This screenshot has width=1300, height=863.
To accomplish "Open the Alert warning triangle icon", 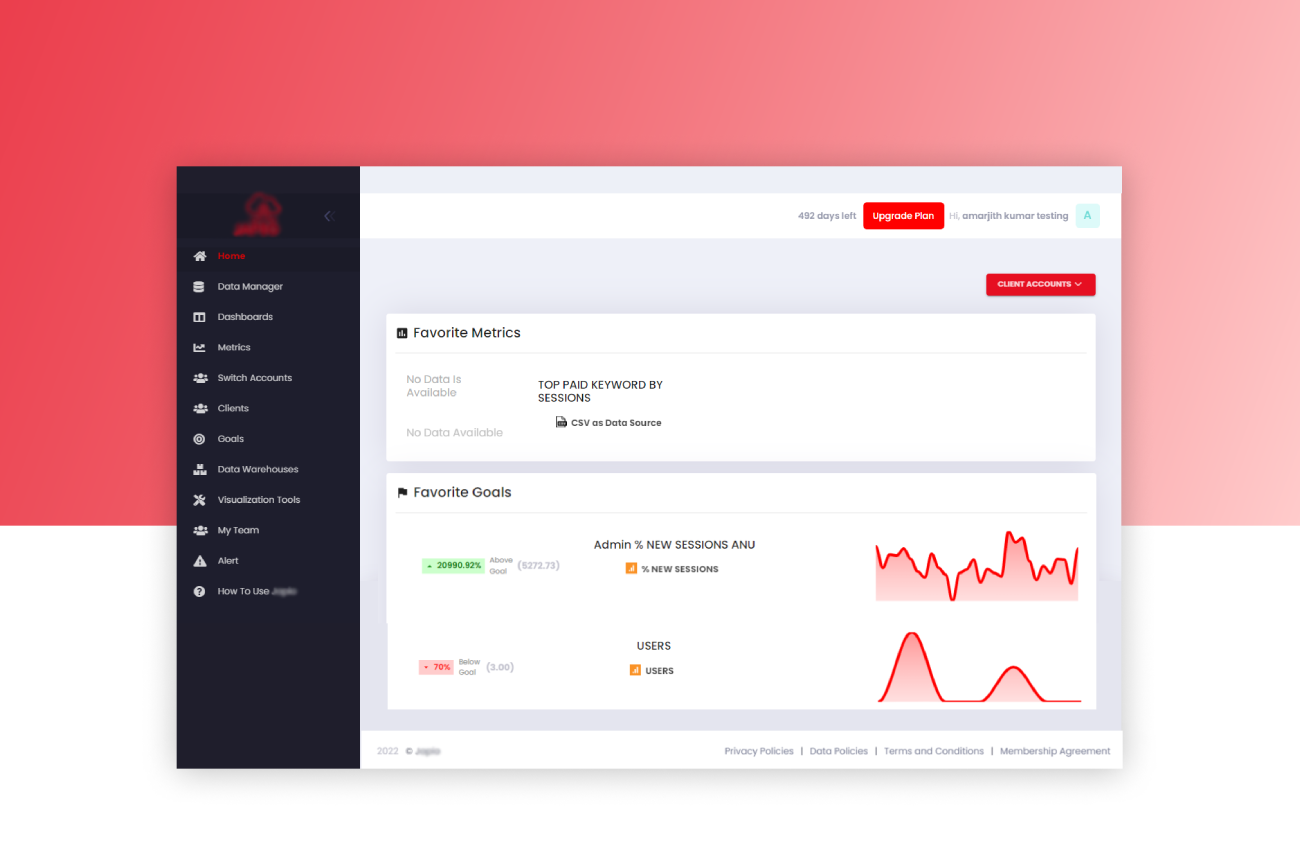I will coord(199,561).
